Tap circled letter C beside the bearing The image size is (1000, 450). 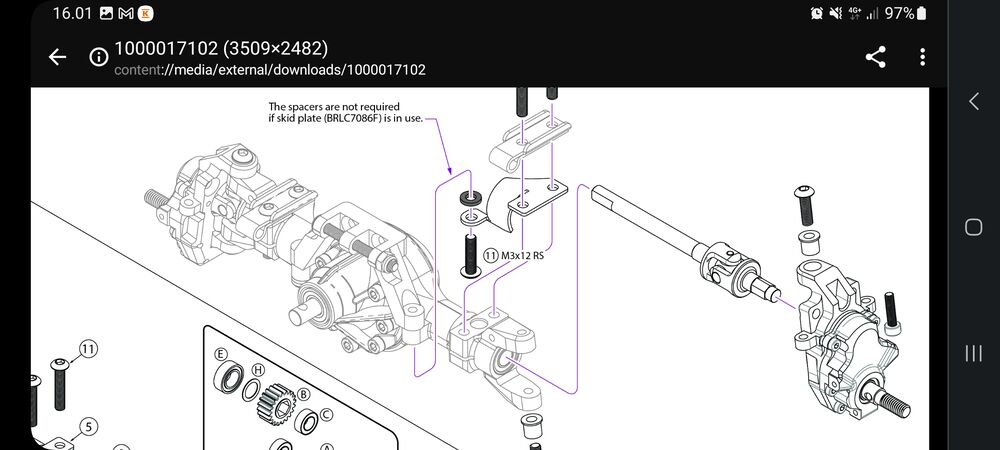tap(326, 415)
